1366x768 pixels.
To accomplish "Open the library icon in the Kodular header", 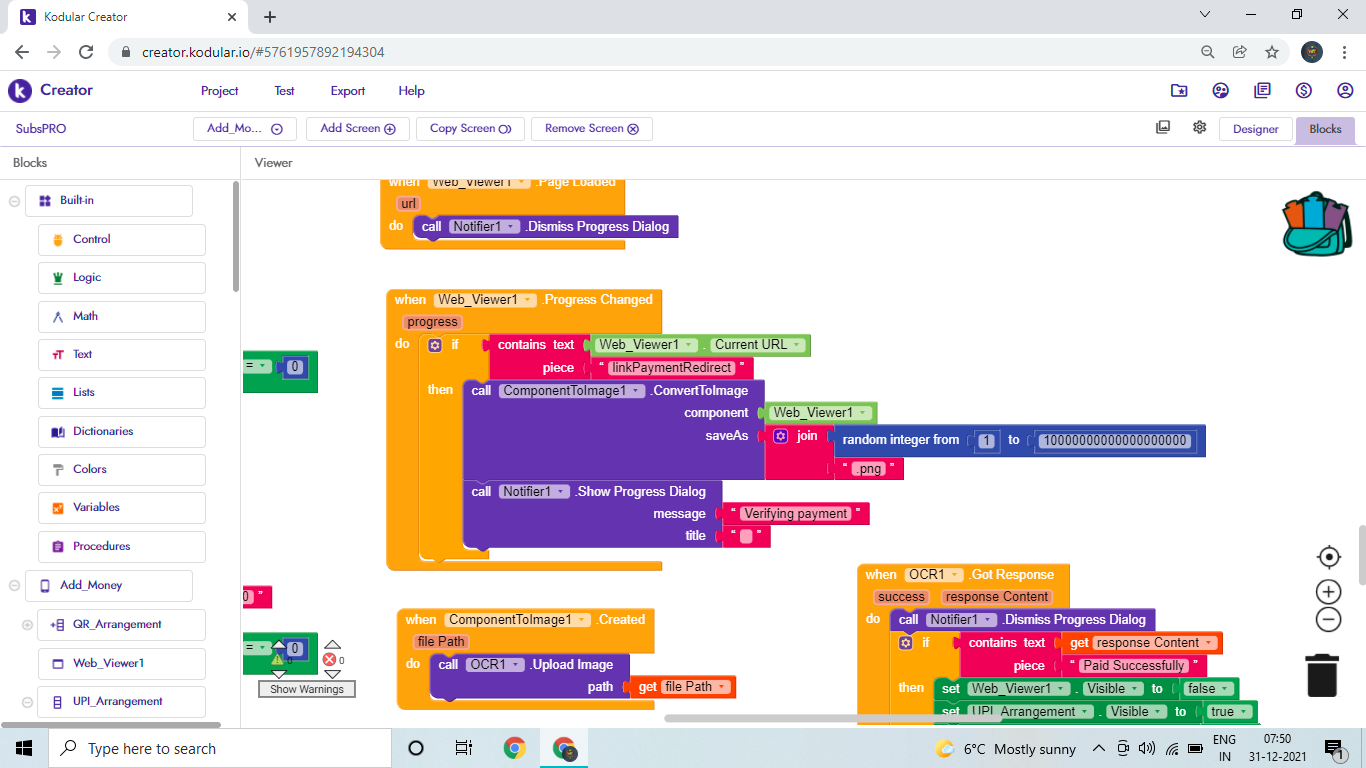I will 1262,90.
